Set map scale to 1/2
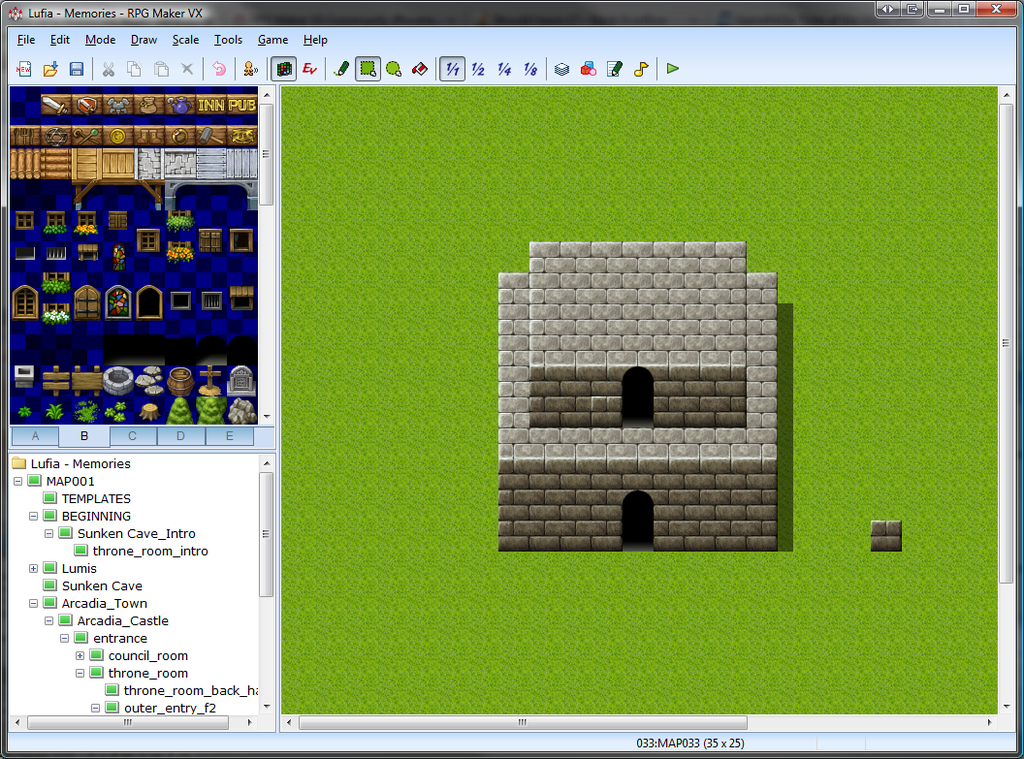This screenshot has height=759, width=1024. pos(478,69)
